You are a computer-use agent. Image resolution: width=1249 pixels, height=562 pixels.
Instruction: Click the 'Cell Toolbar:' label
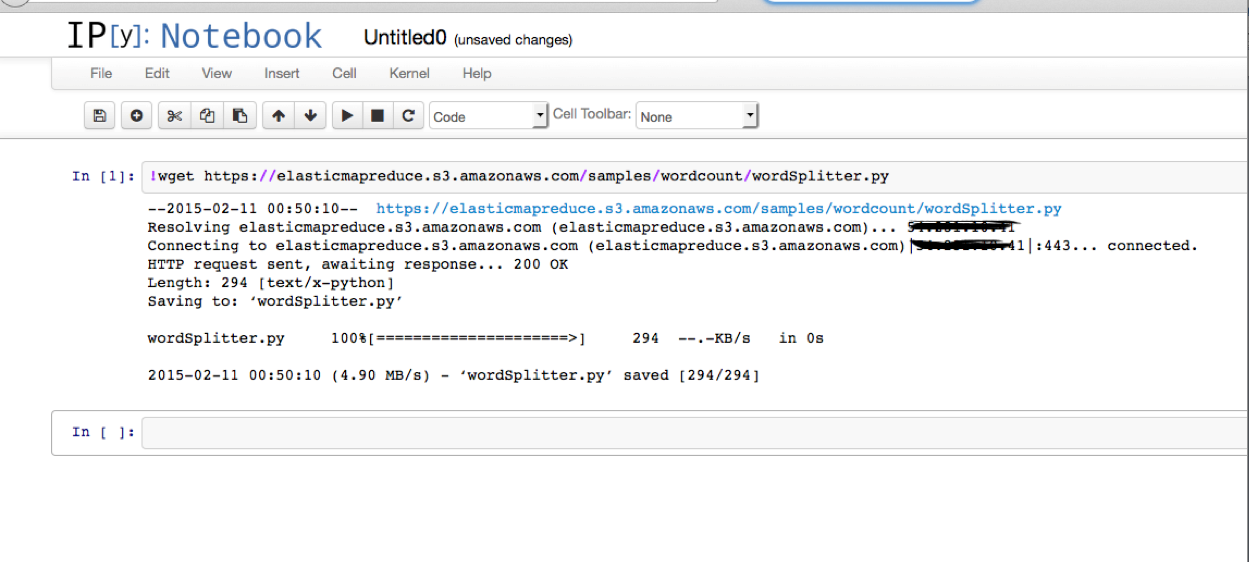[x=592, y=114]
